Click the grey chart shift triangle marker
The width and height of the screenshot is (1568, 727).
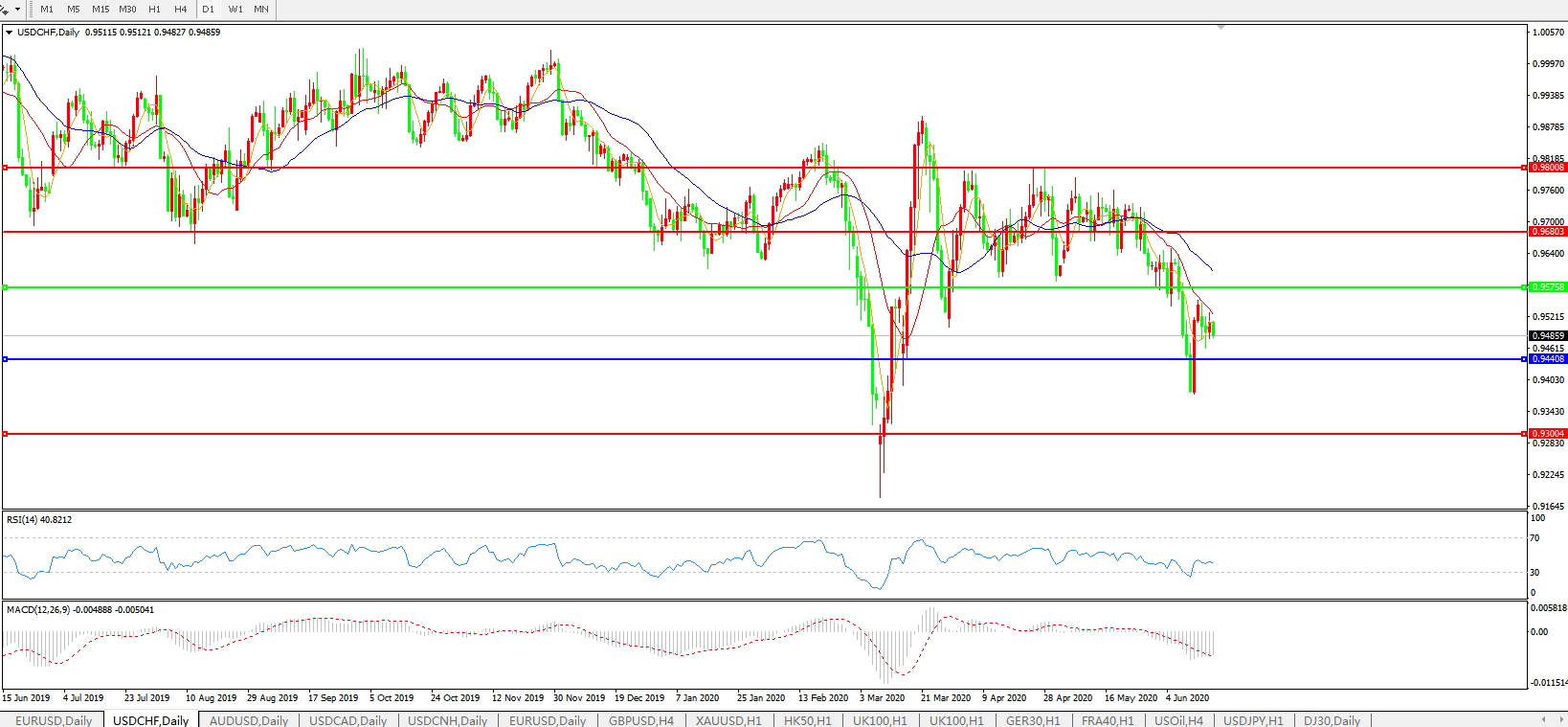click(x=1221, y=28)
